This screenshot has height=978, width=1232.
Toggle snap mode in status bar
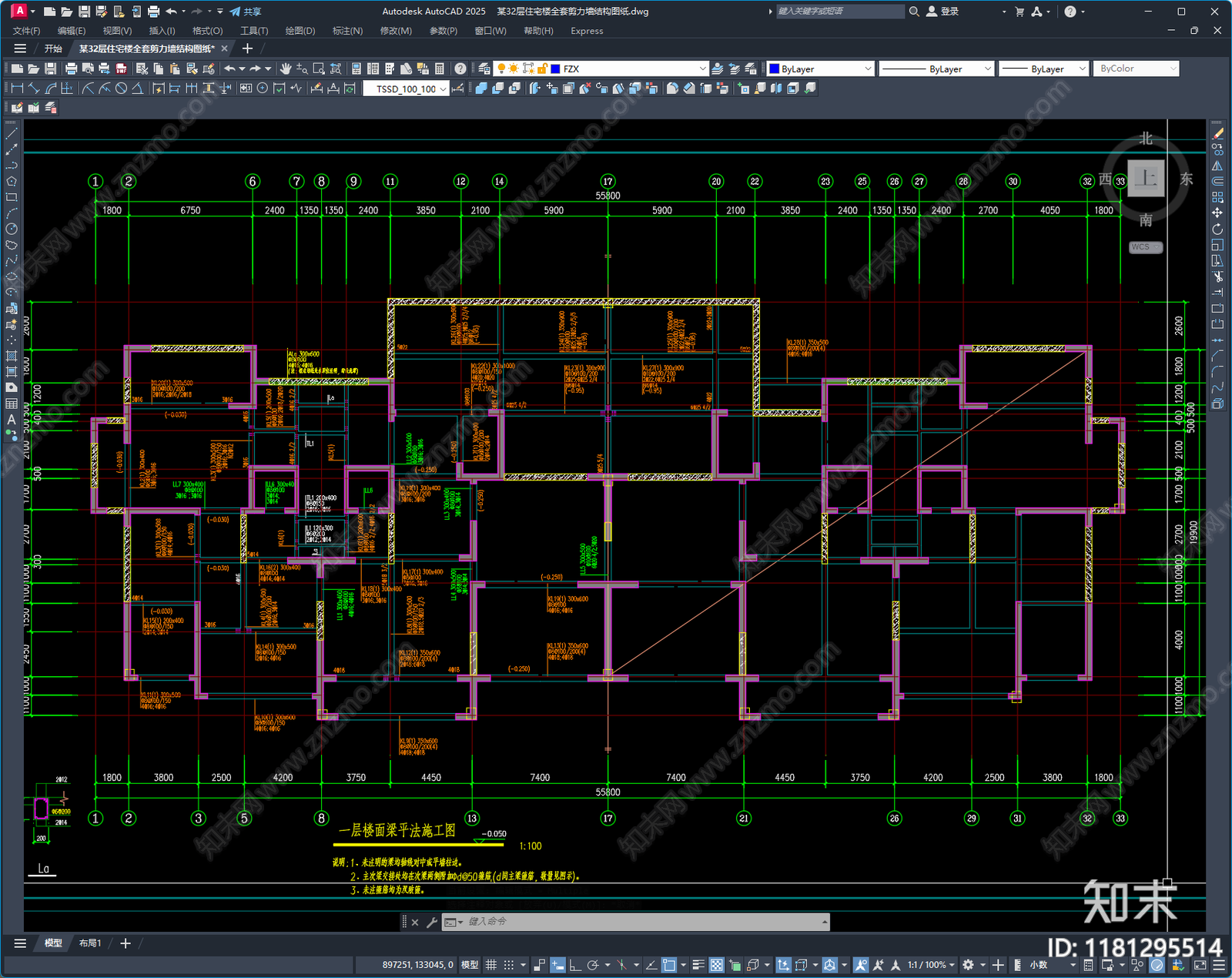point(509,965)
